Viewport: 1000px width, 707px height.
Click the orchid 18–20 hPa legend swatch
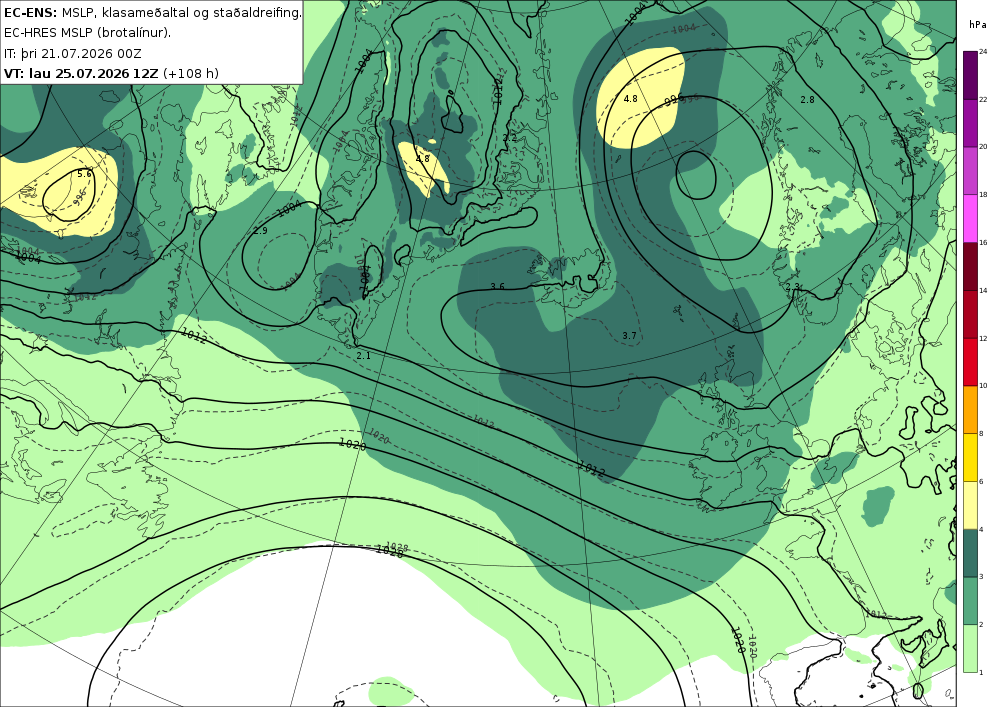tap(970, 171)
